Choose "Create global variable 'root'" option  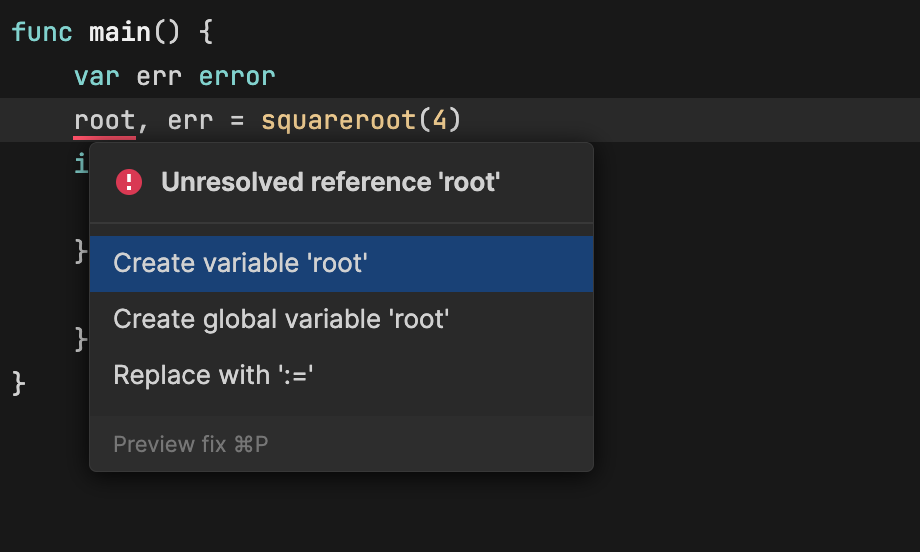tap(281, 319)
